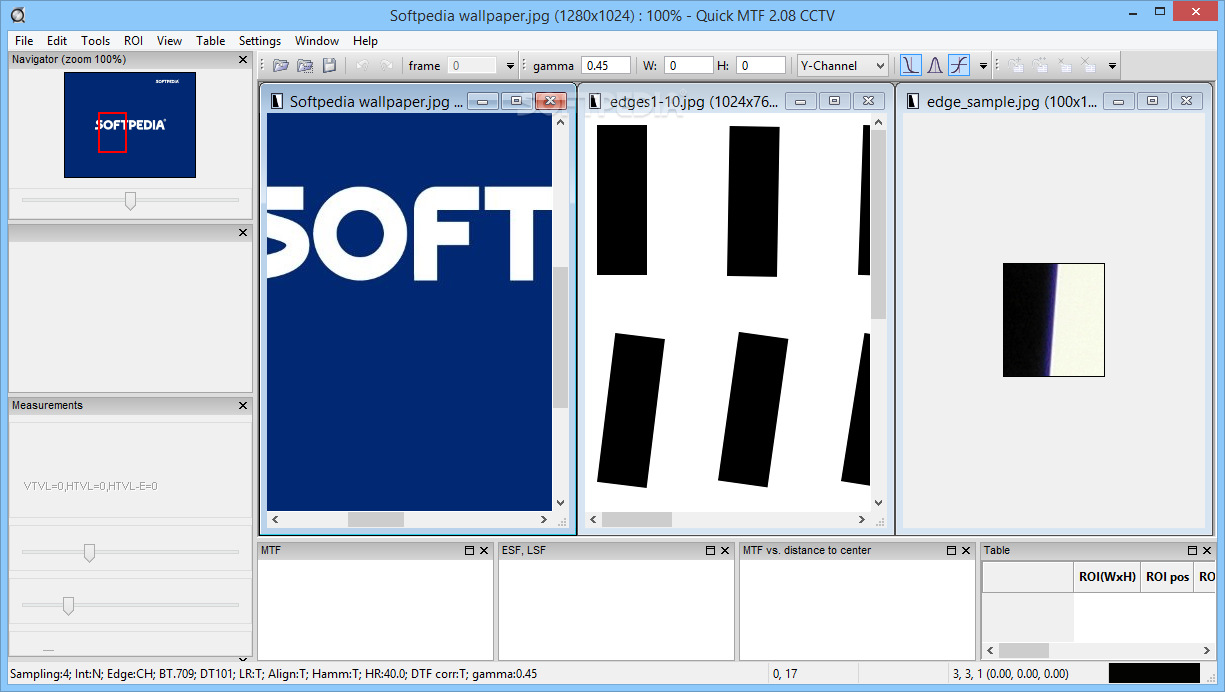Open the Settings menu
1225x692 pixels.
(260, 41)
